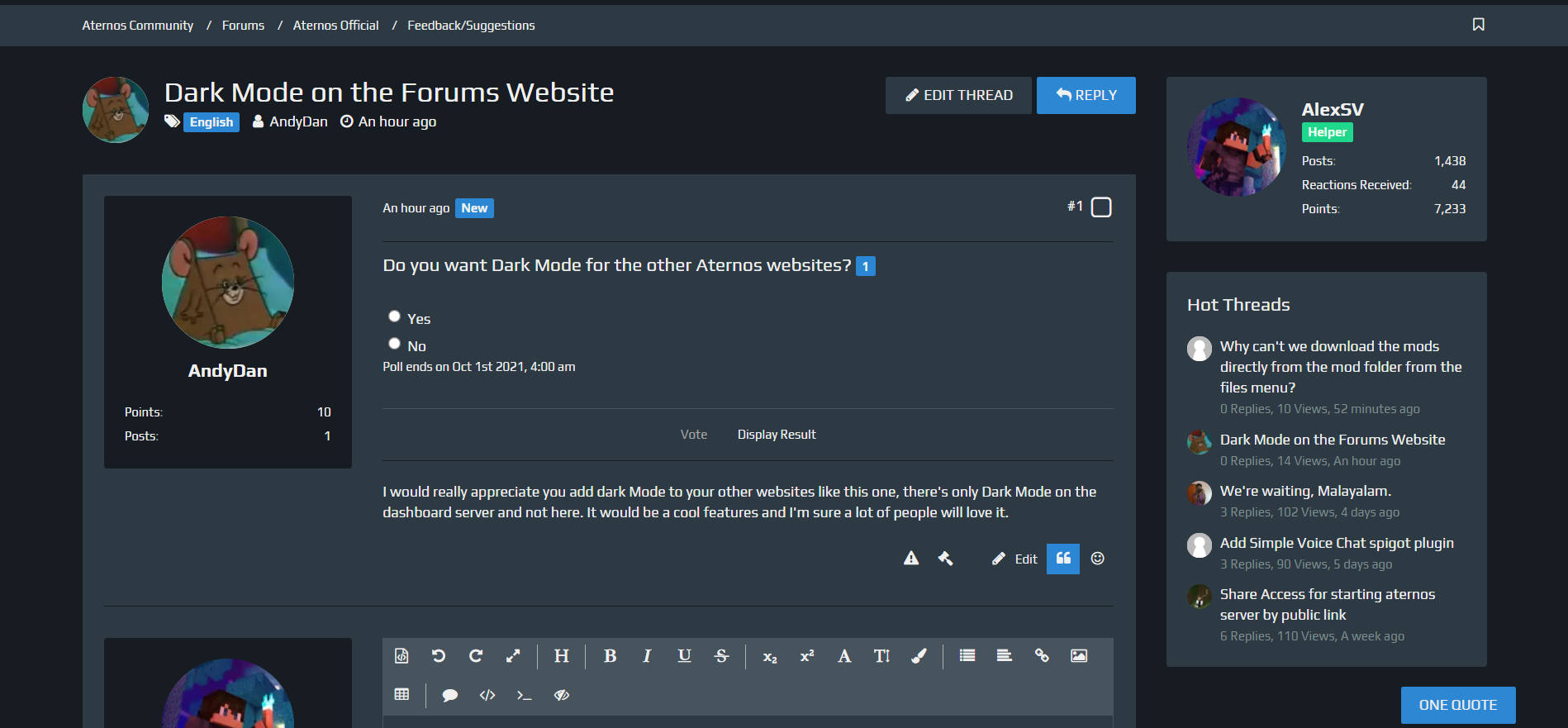Click the Edit Thread button

[x=958, y=95]
